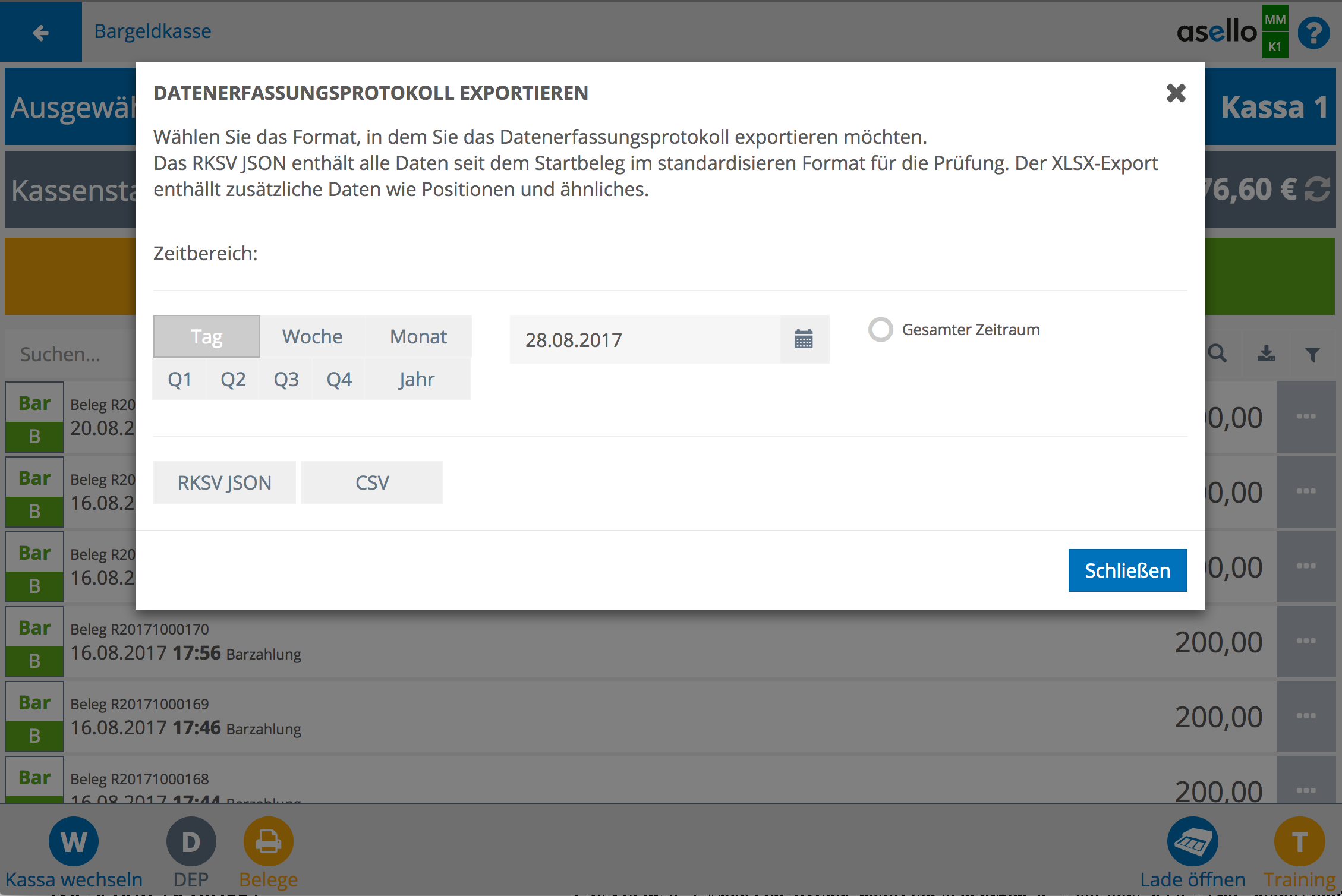1342x896 pixels.
Task: Close the export dialog with the X
Action: (x=1176, y=93)
